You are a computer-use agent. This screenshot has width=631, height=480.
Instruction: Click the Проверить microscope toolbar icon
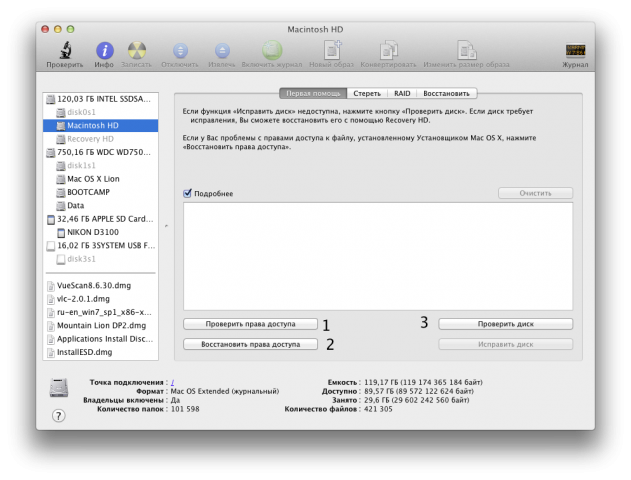click(x=64, y=50)
